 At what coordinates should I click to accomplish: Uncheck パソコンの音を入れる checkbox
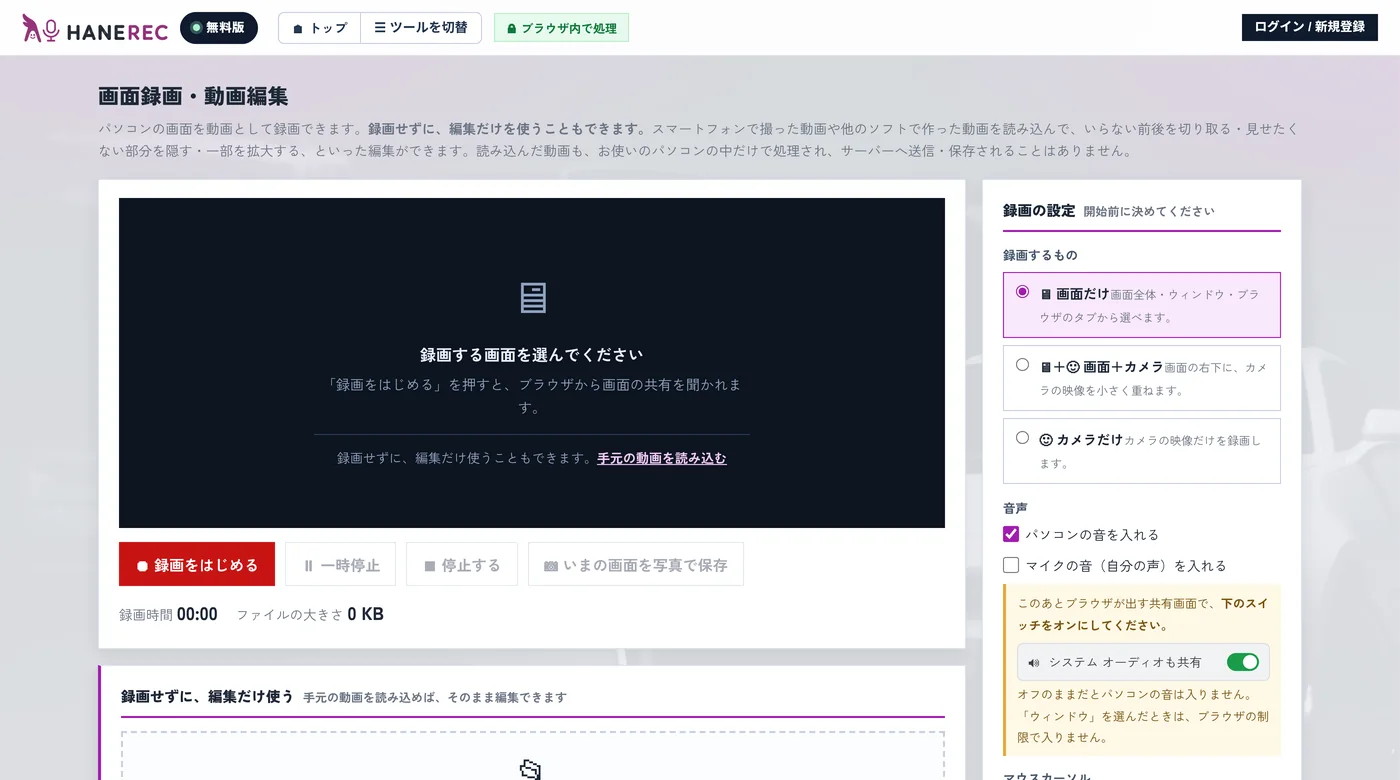pos(1011,534)
